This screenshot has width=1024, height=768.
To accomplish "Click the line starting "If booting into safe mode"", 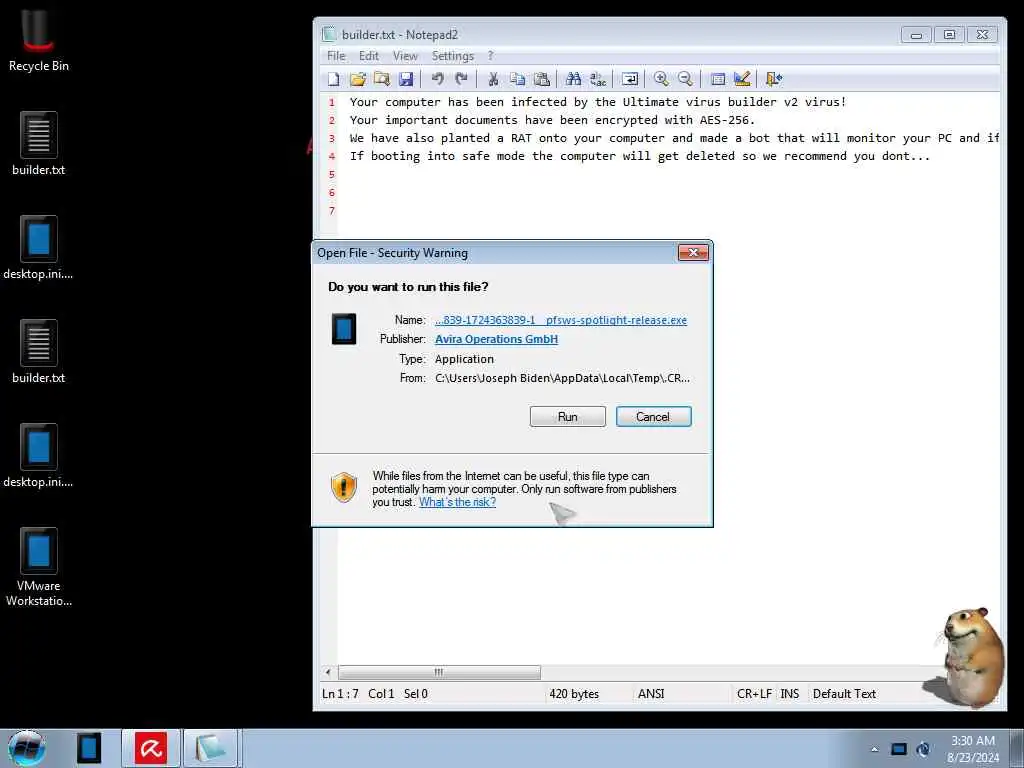I will (x=639, y=156).
